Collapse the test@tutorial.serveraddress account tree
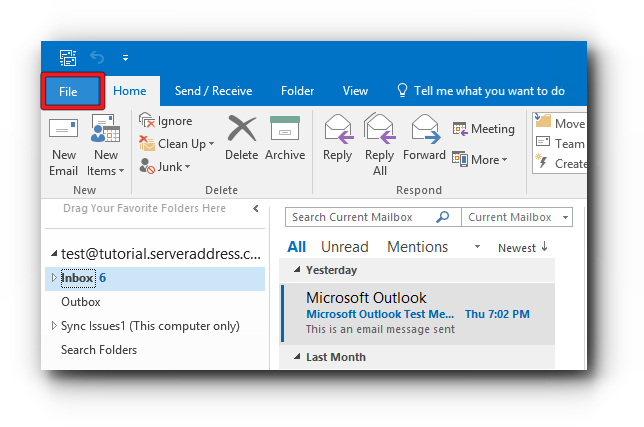 click(x=54, y=254)
